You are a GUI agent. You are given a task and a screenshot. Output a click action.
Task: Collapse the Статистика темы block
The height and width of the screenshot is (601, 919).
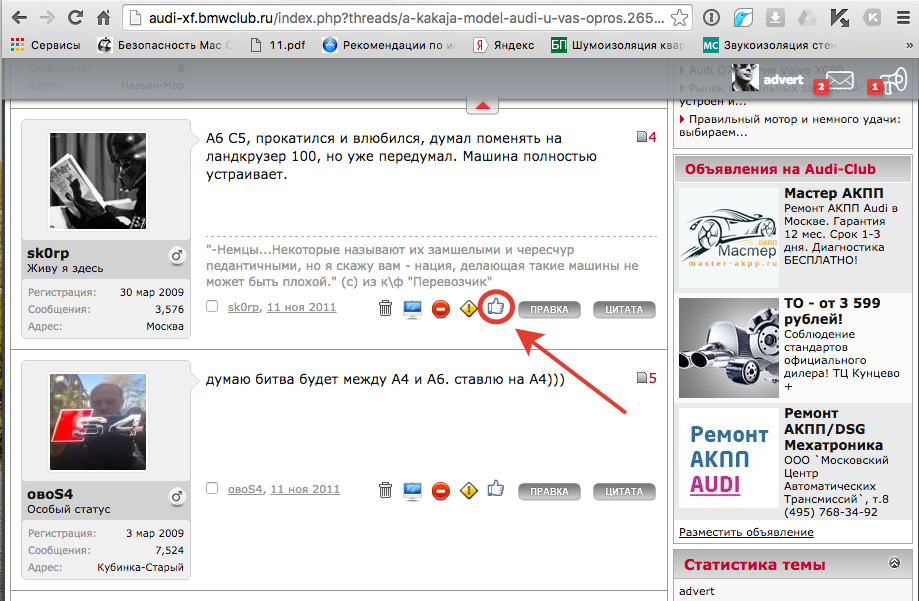894,563
